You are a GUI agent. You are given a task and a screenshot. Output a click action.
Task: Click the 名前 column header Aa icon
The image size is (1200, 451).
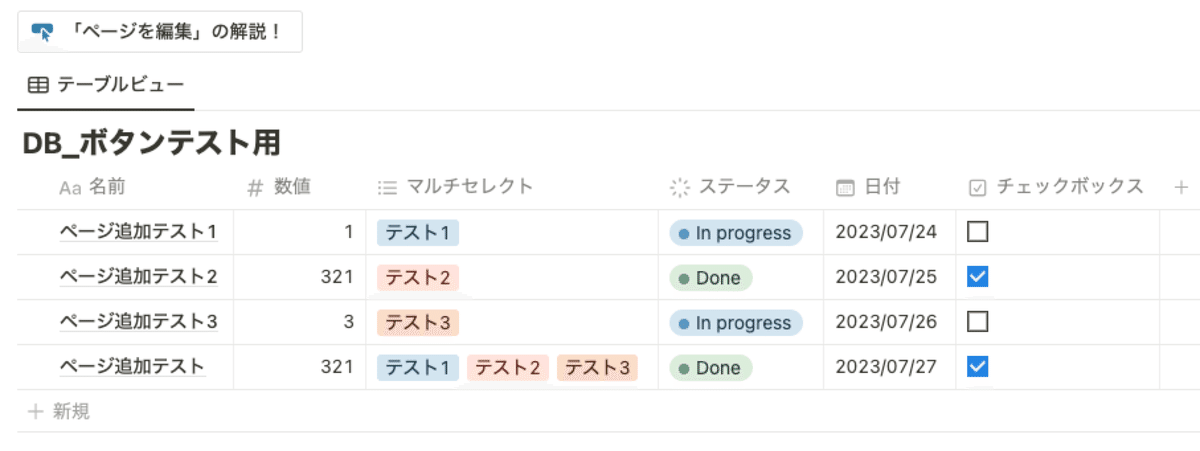(69, 187)
